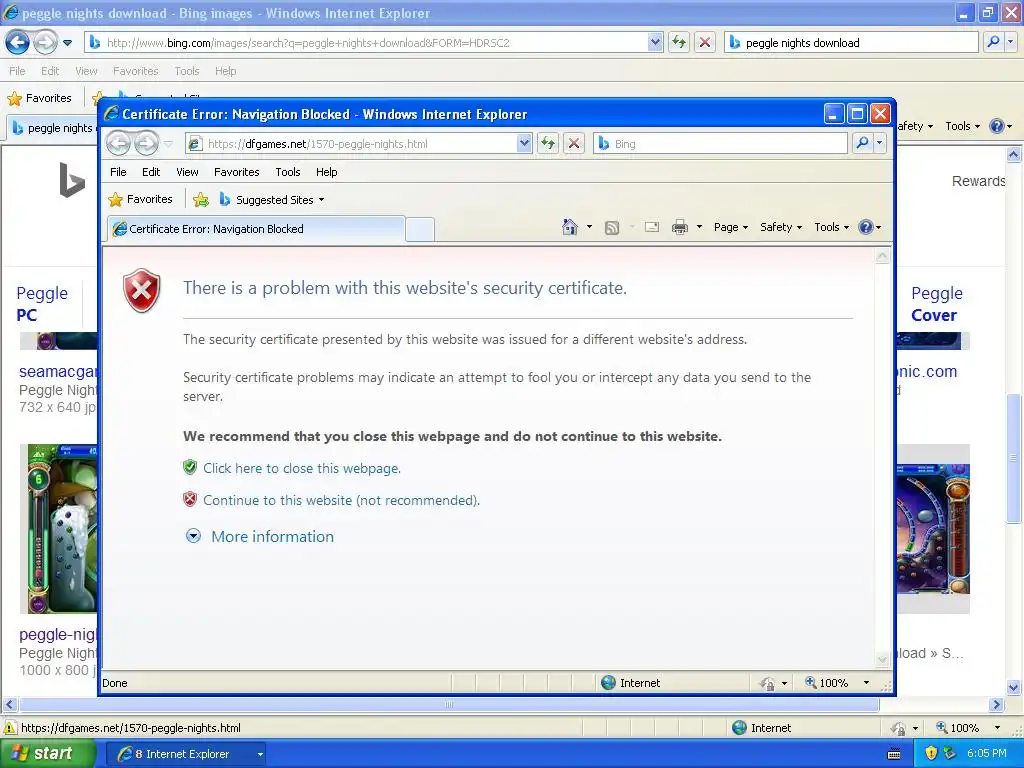
Task: Click the Refresh icon in the Bing images window
Action: pyautogui.click(x=679, y=42)
